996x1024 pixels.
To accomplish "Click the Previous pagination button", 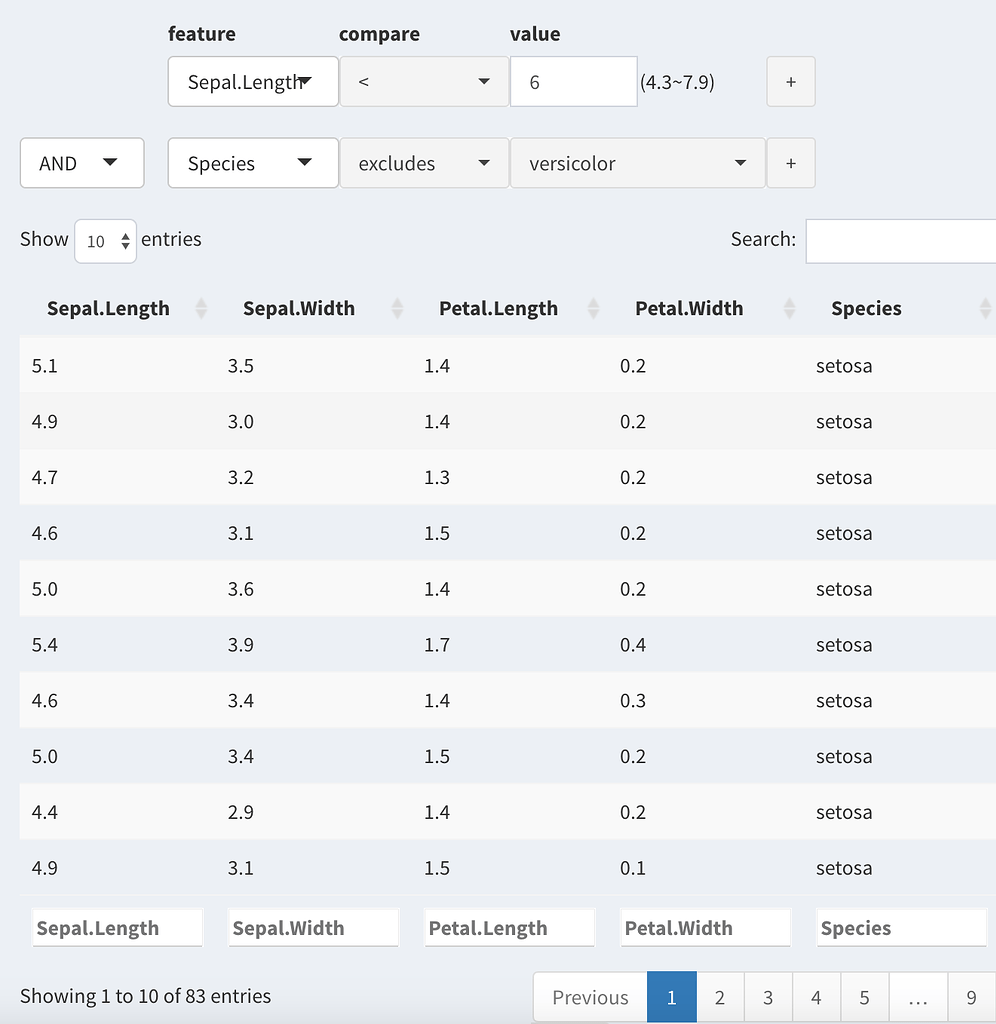I will [x=590, y=997].
